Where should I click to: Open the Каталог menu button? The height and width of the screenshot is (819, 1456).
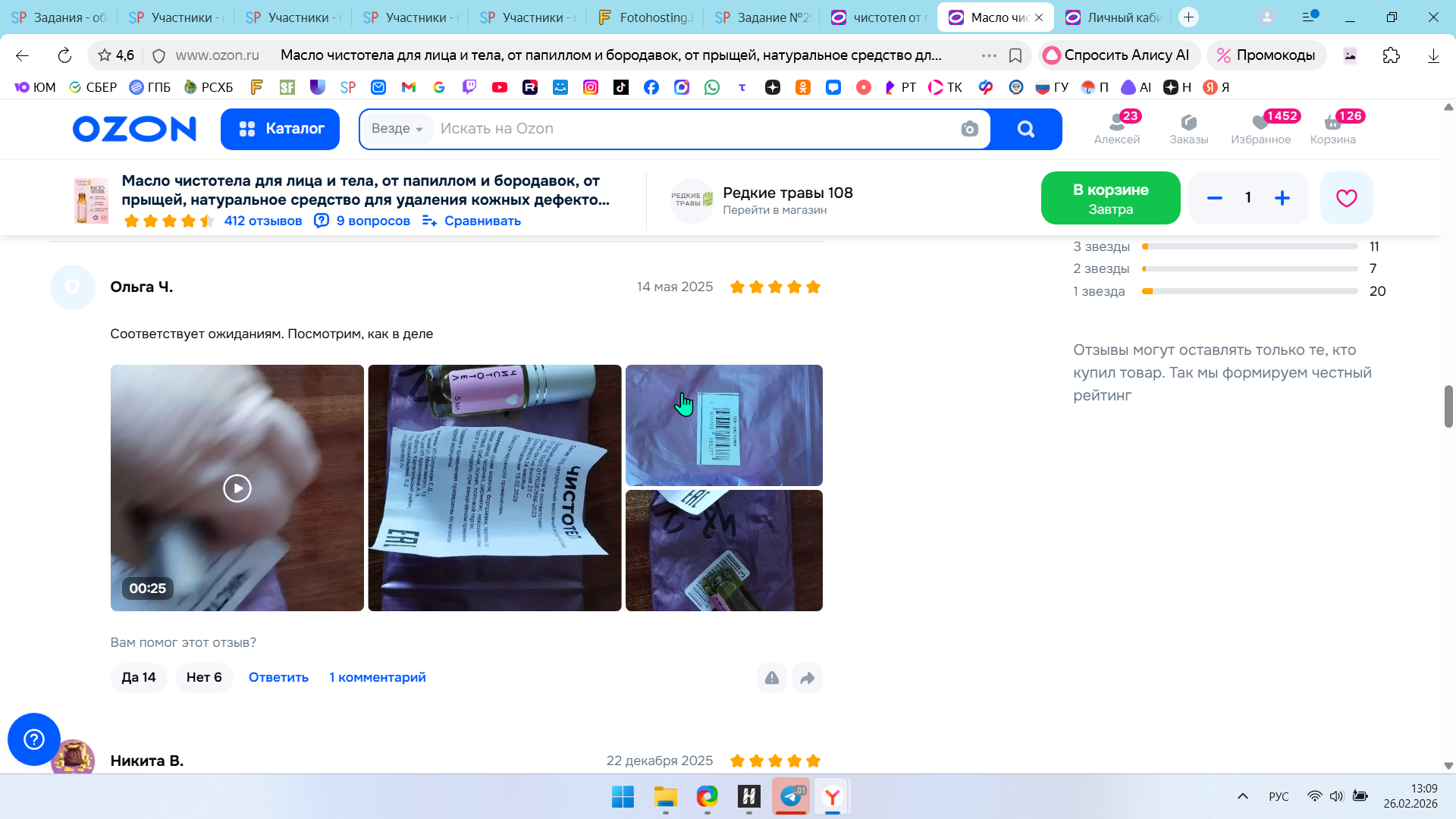click(280, 129)
